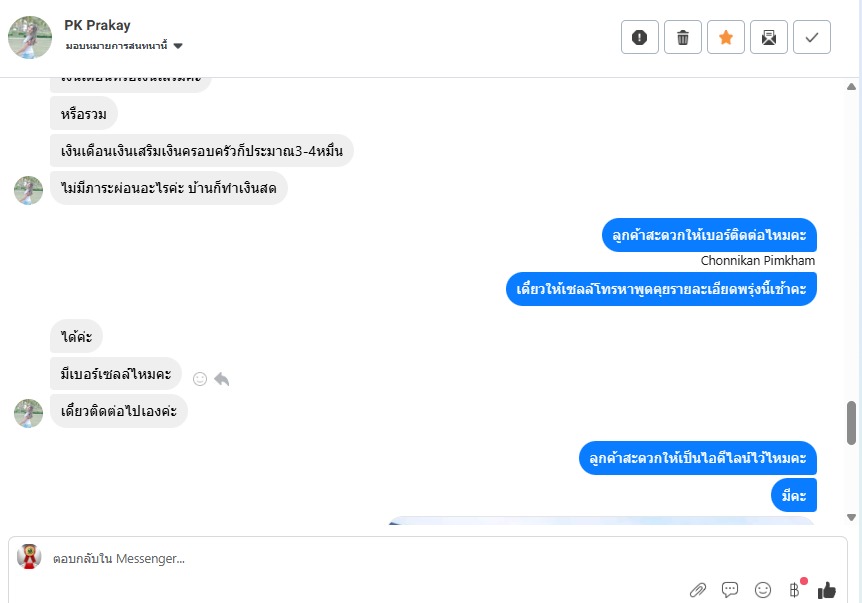Open emoji picker in message composer

coord(762,590)
